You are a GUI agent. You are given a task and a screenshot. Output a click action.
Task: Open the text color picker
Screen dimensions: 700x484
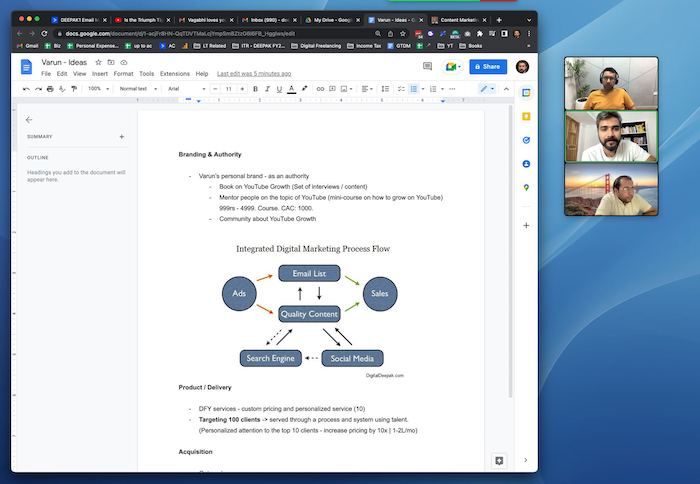pos(291,89)
